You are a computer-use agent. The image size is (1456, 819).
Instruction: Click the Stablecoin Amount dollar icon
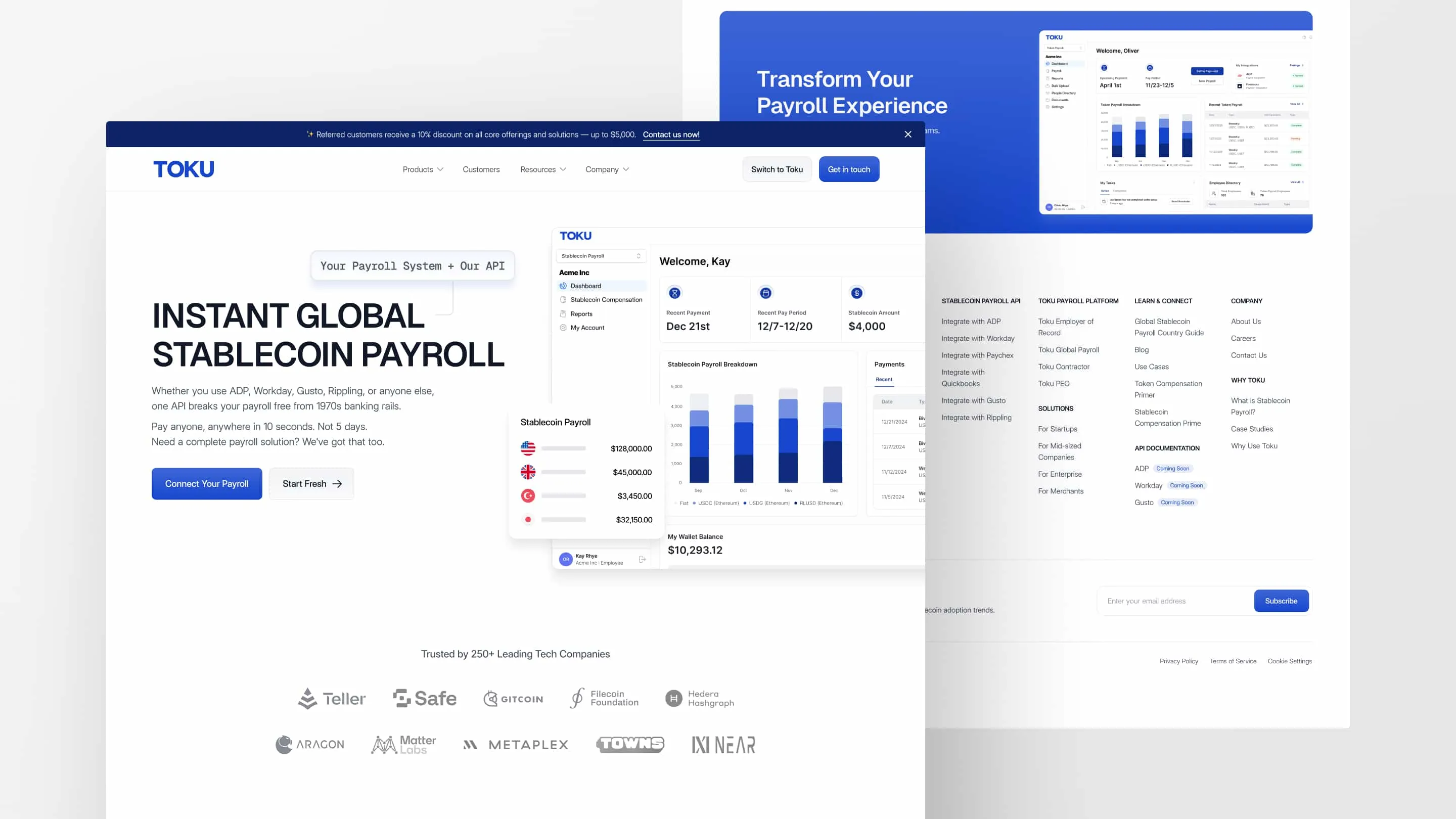click(856, 293)
